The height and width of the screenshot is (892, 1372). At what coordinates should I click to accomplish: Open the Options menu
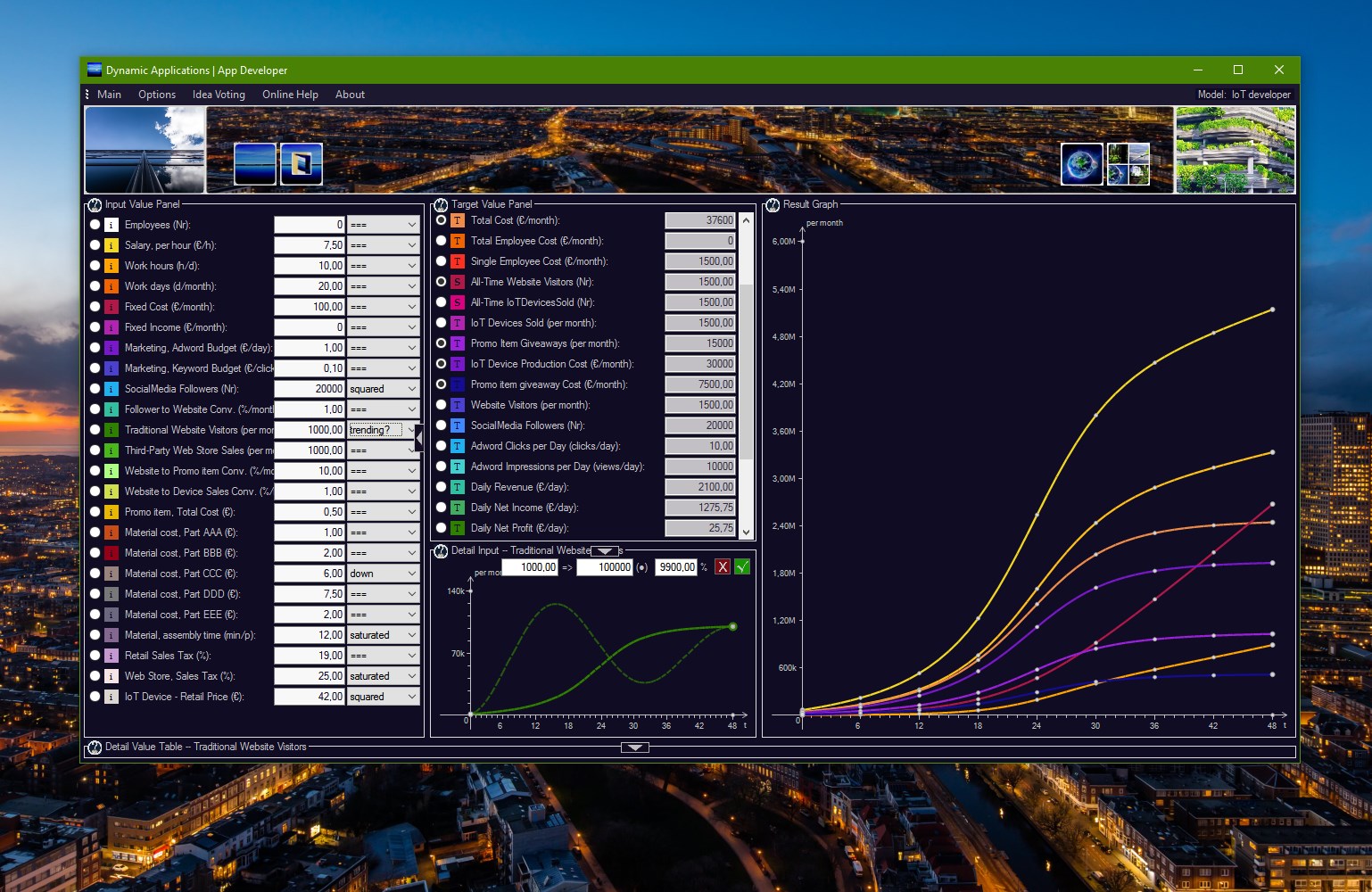point(157,95)
